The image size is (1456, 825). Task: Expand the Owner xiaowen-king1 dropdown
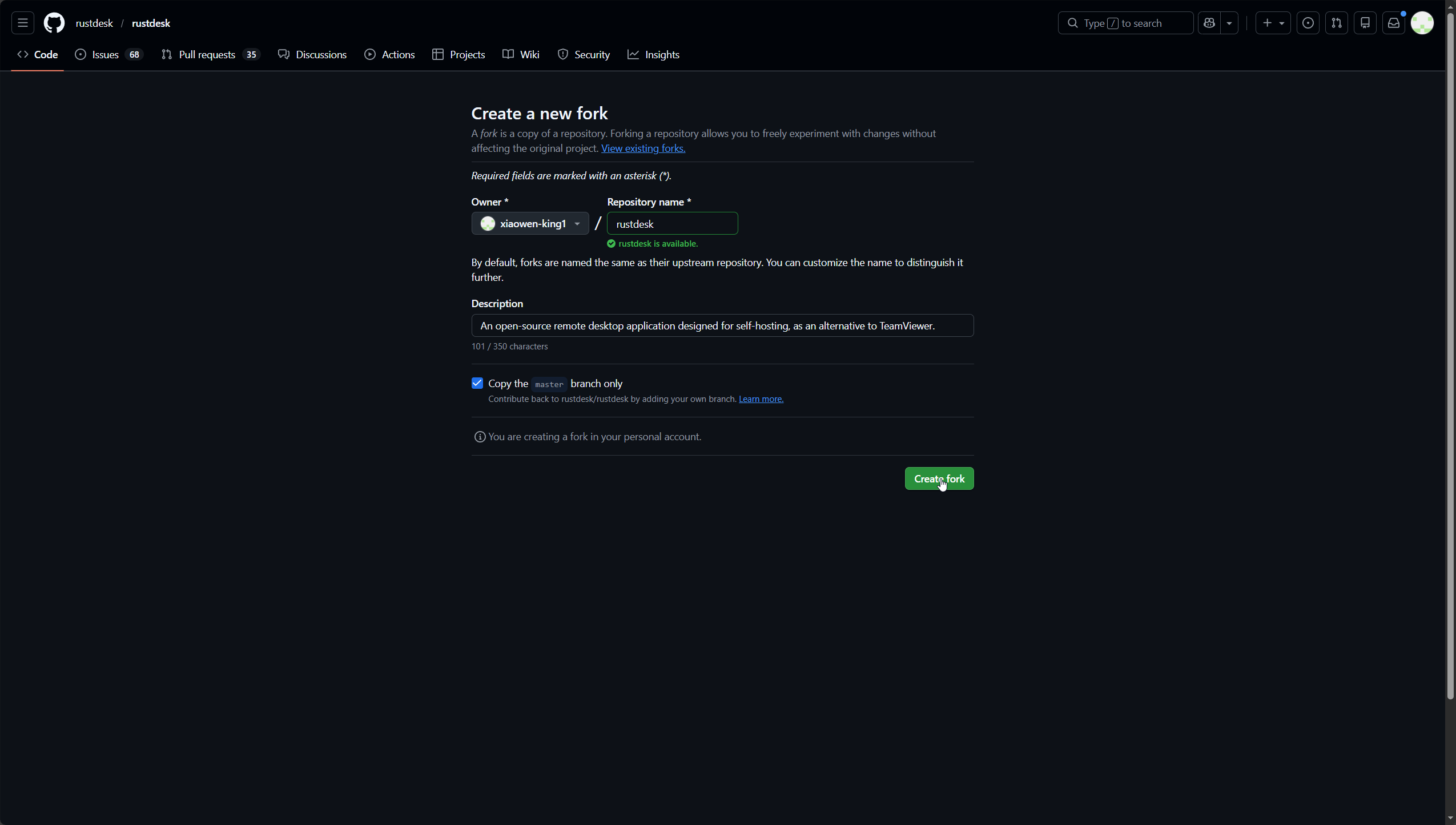click(x=530, y=223)
